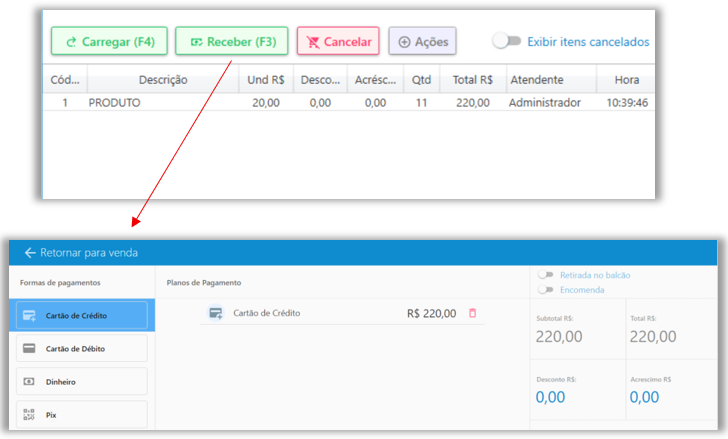Click the red Cancelar button
Viewport: 728px width, 439px height.
point(338,42)
